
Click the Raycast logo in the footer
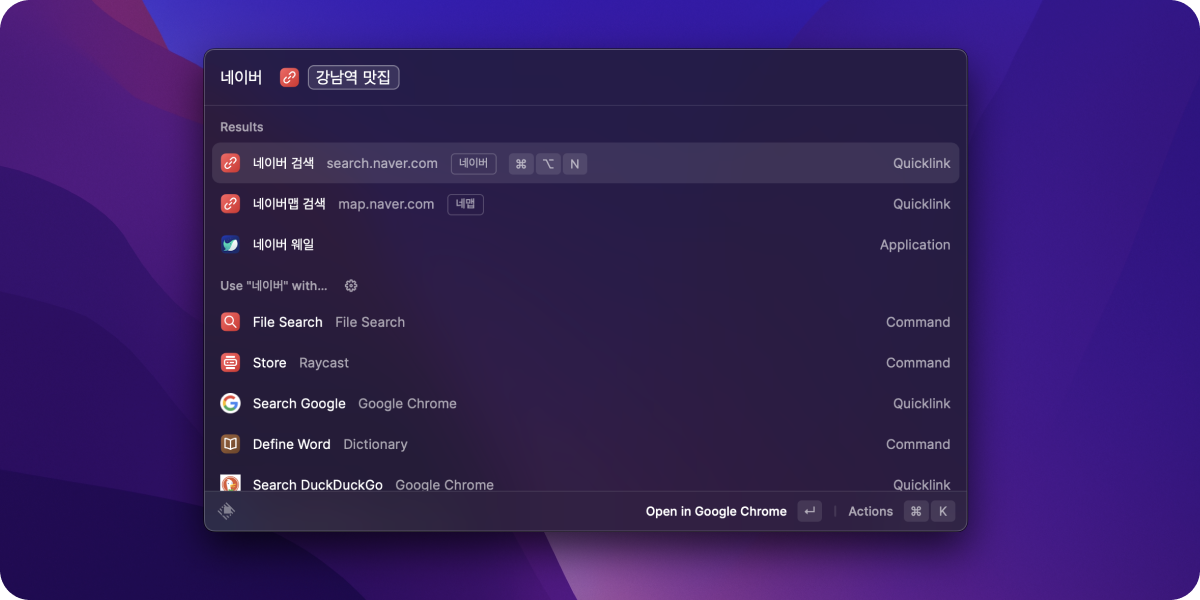click(227, 511)
